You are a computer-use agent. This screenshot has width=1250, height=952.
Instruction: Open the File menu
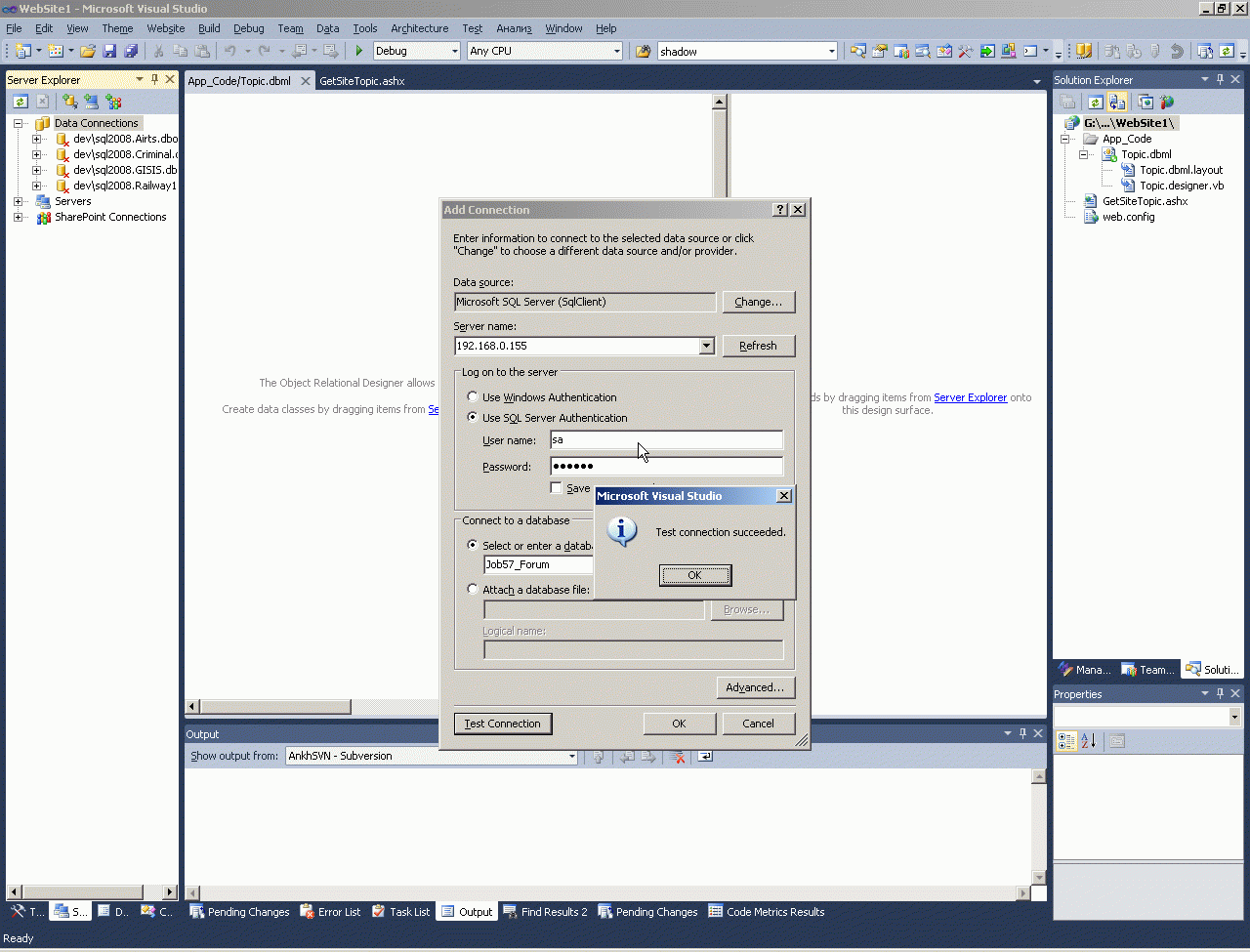tap(14, 28)
